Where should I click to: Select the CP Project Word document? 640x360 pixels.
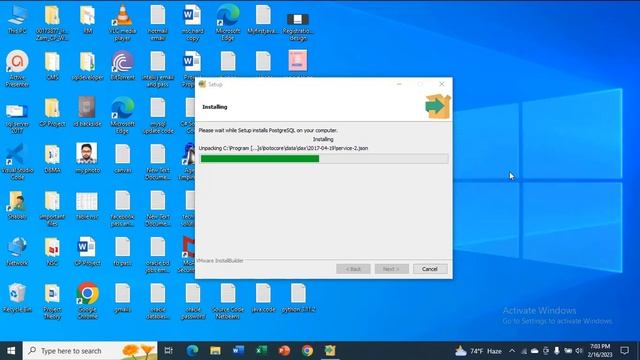[x=87, y=251]
